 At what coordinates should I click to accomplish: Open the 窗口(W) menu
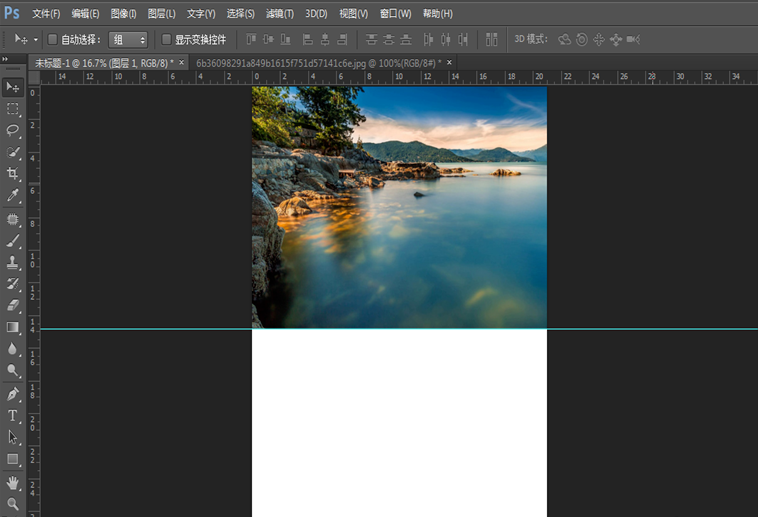click(395, 14)
